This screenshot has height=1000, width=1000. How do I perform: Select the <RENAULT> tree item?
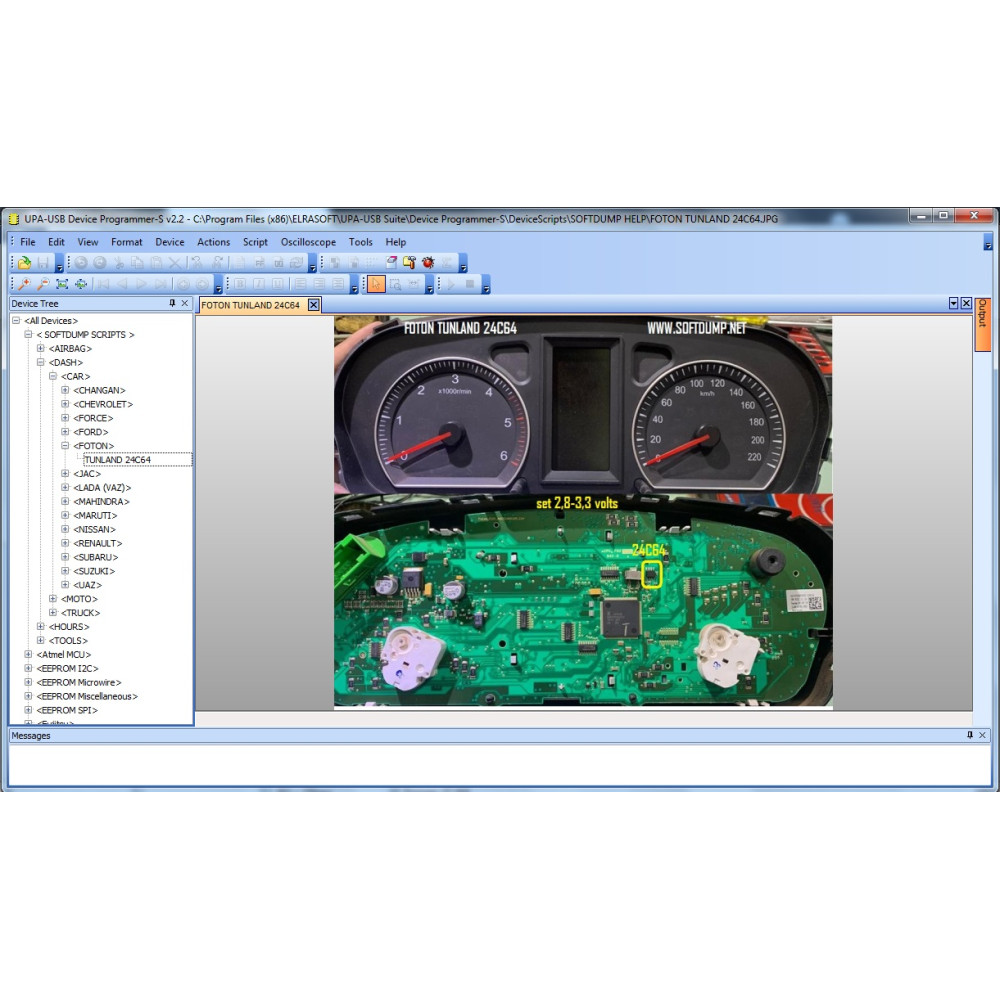(98, 543)
